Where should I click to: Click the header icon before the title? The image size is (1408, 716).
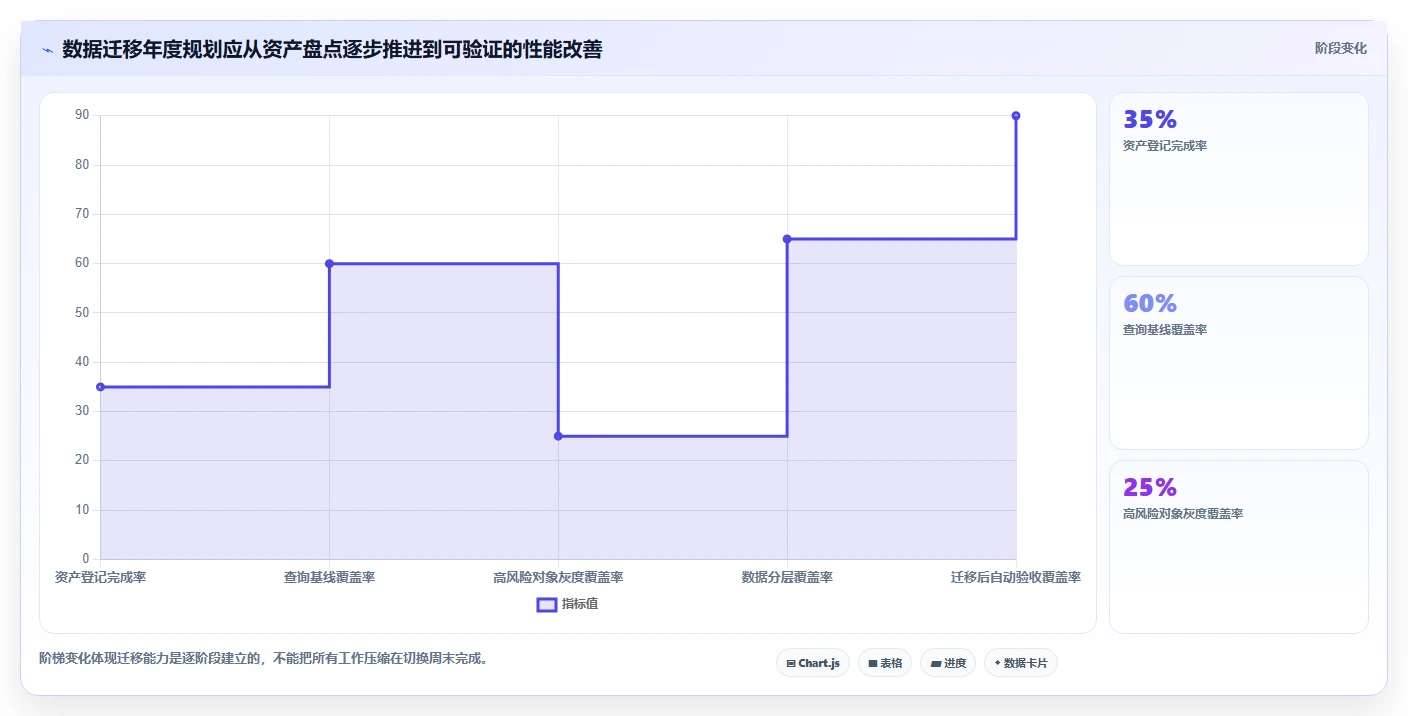47,50
